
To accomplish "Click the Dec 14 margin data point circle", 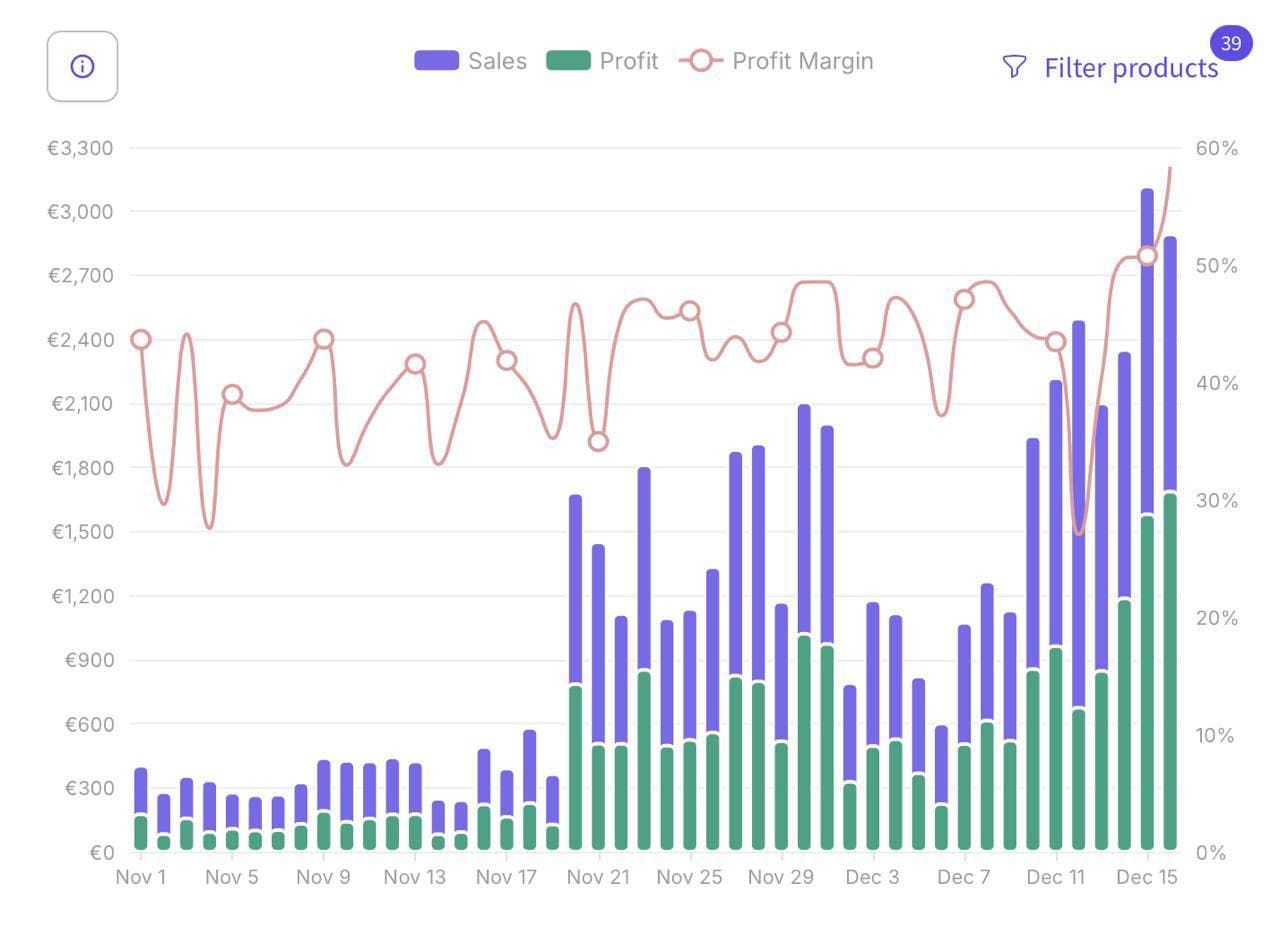I will (x=1148, y=257).
